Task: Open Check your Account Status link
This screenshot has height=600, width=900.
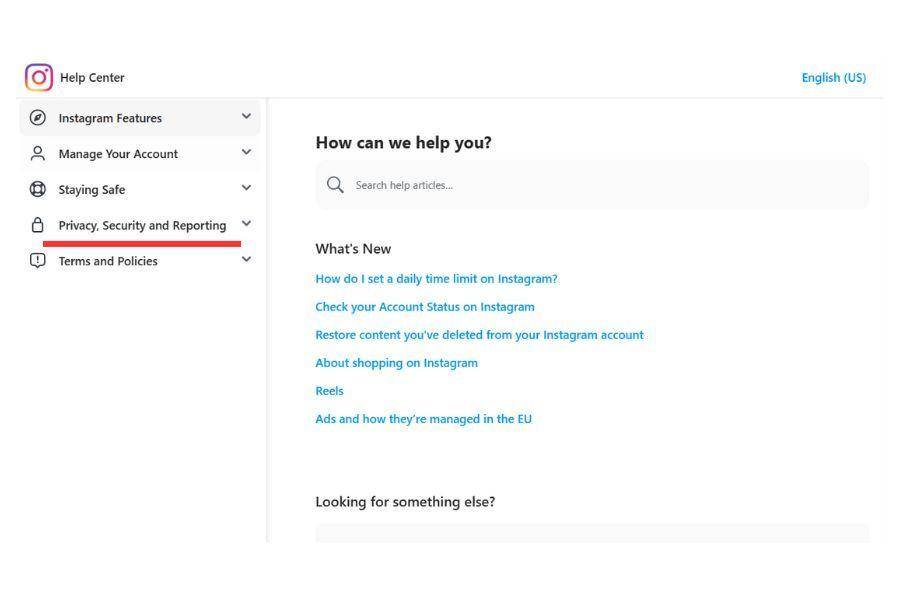Action: (425, 307)
